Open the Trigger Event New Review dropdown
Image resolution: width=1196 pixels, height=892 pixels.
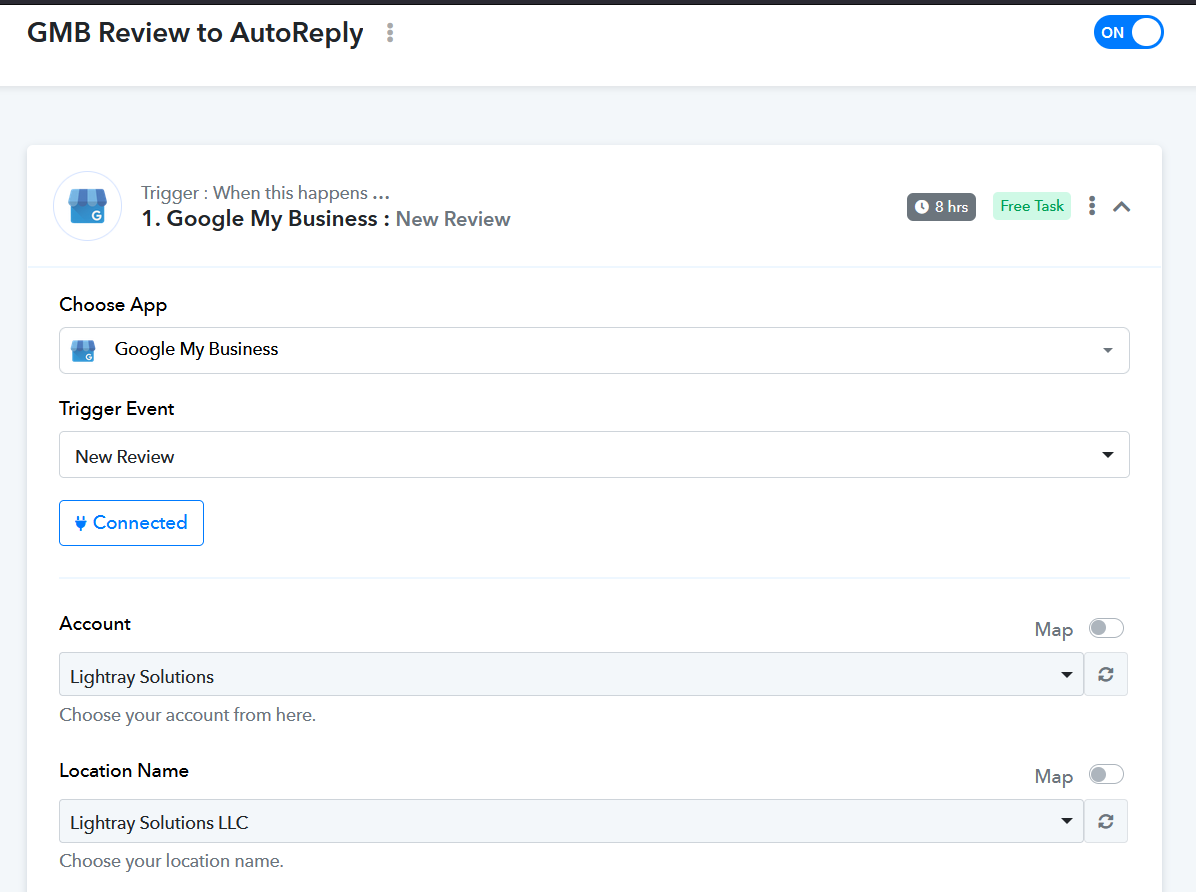(x=594, y=455)
